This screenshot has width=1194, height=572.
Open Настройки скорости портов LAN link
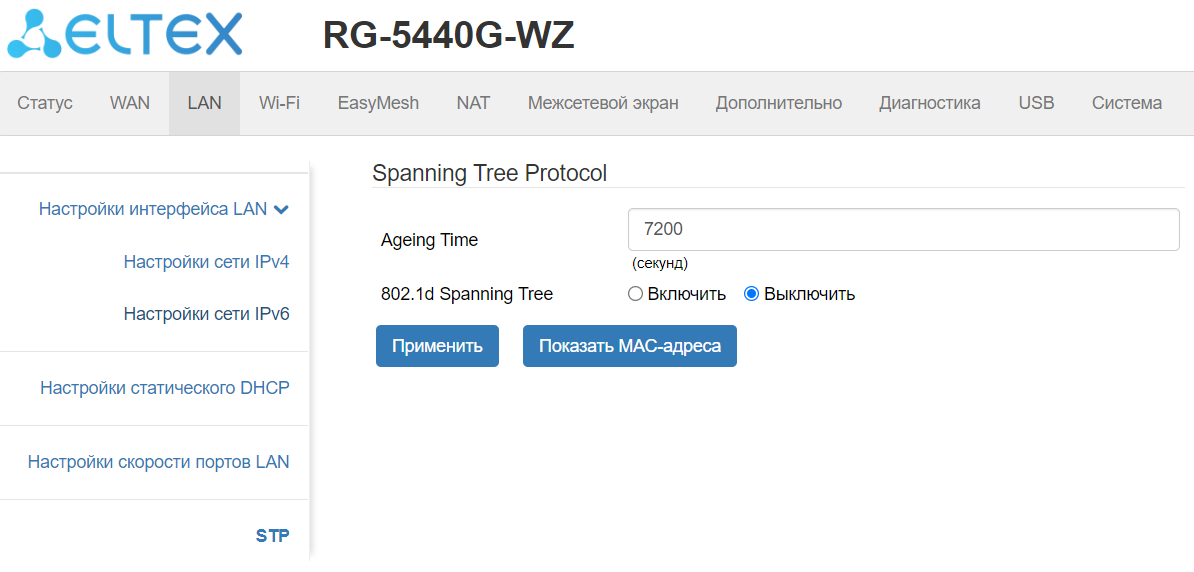point(159,462)
